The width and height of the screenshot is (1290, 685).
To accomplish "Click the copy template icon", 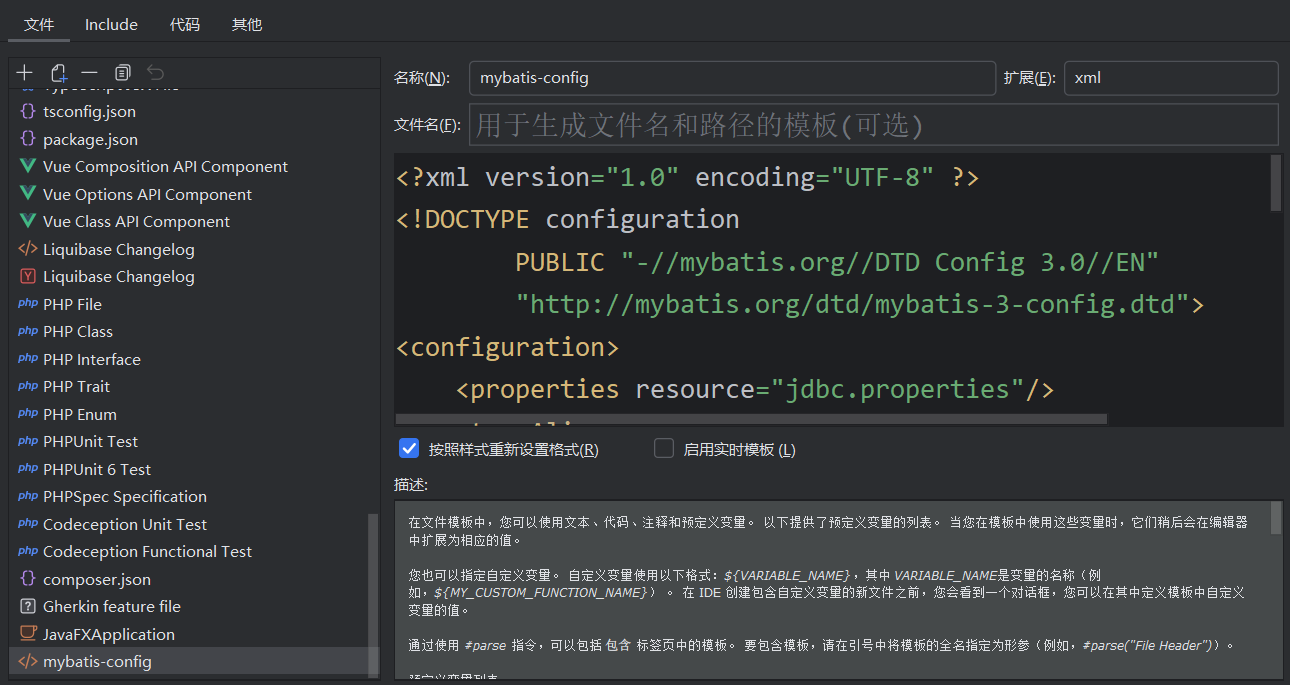I will pos(122,73).
